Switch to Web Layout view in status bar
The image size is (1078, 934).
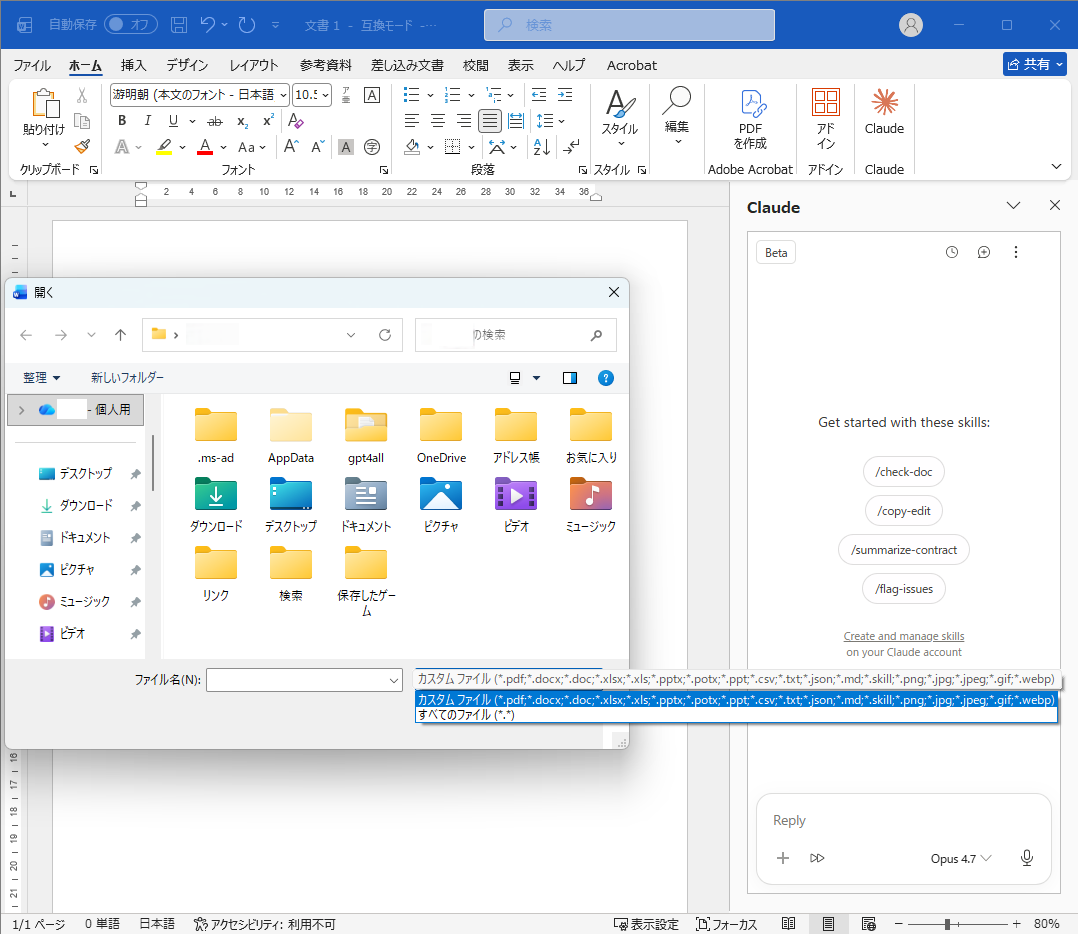pyautogui.click(x=869, y=924)
